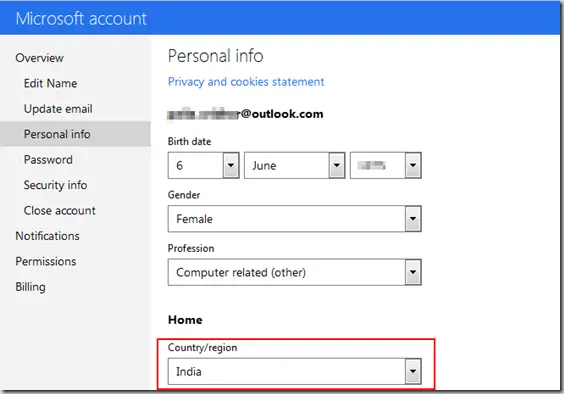Click the Microsoft account header title
Screen dimensions: 564x394
click(x=81, y=18)
